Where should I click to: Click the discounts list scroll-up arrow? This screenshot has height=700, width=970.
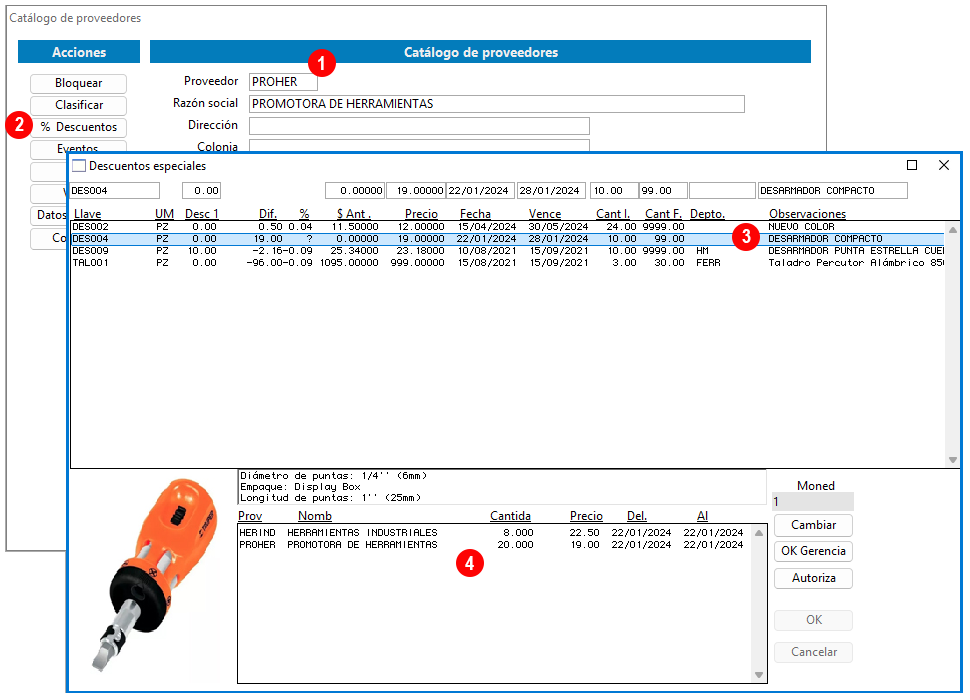click(x=953, y=230)
